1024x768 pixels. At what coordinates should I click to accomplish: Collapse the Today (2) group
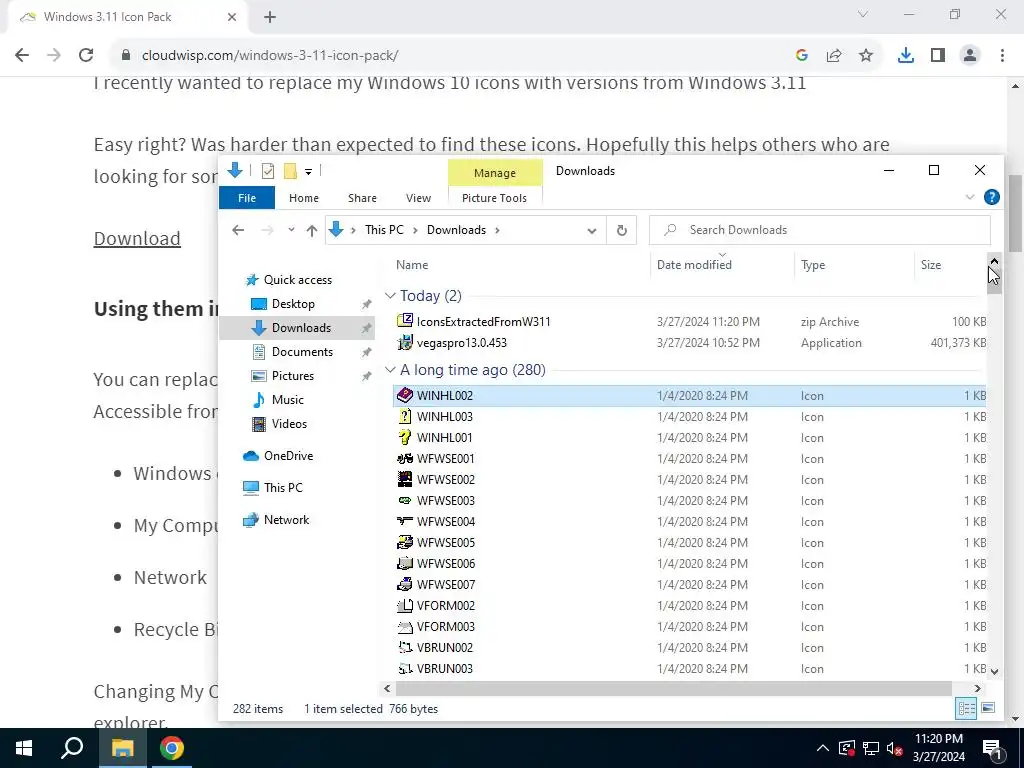(390, 296)
